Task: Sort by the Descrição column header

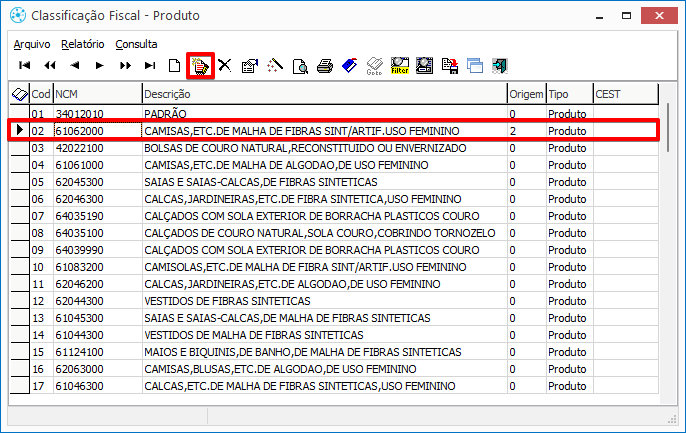Action: 325,94
